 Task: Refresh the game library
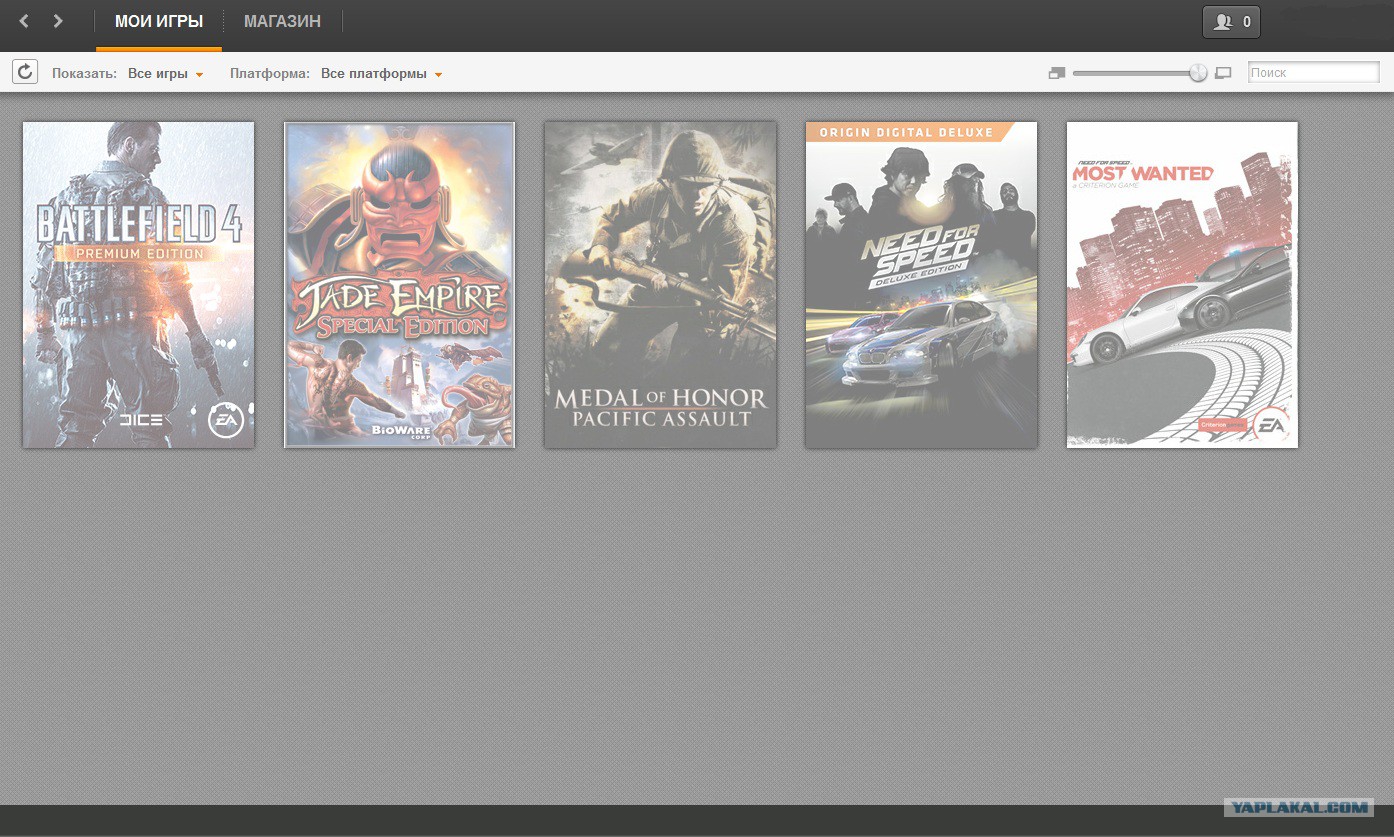click(x=25, y=72)
